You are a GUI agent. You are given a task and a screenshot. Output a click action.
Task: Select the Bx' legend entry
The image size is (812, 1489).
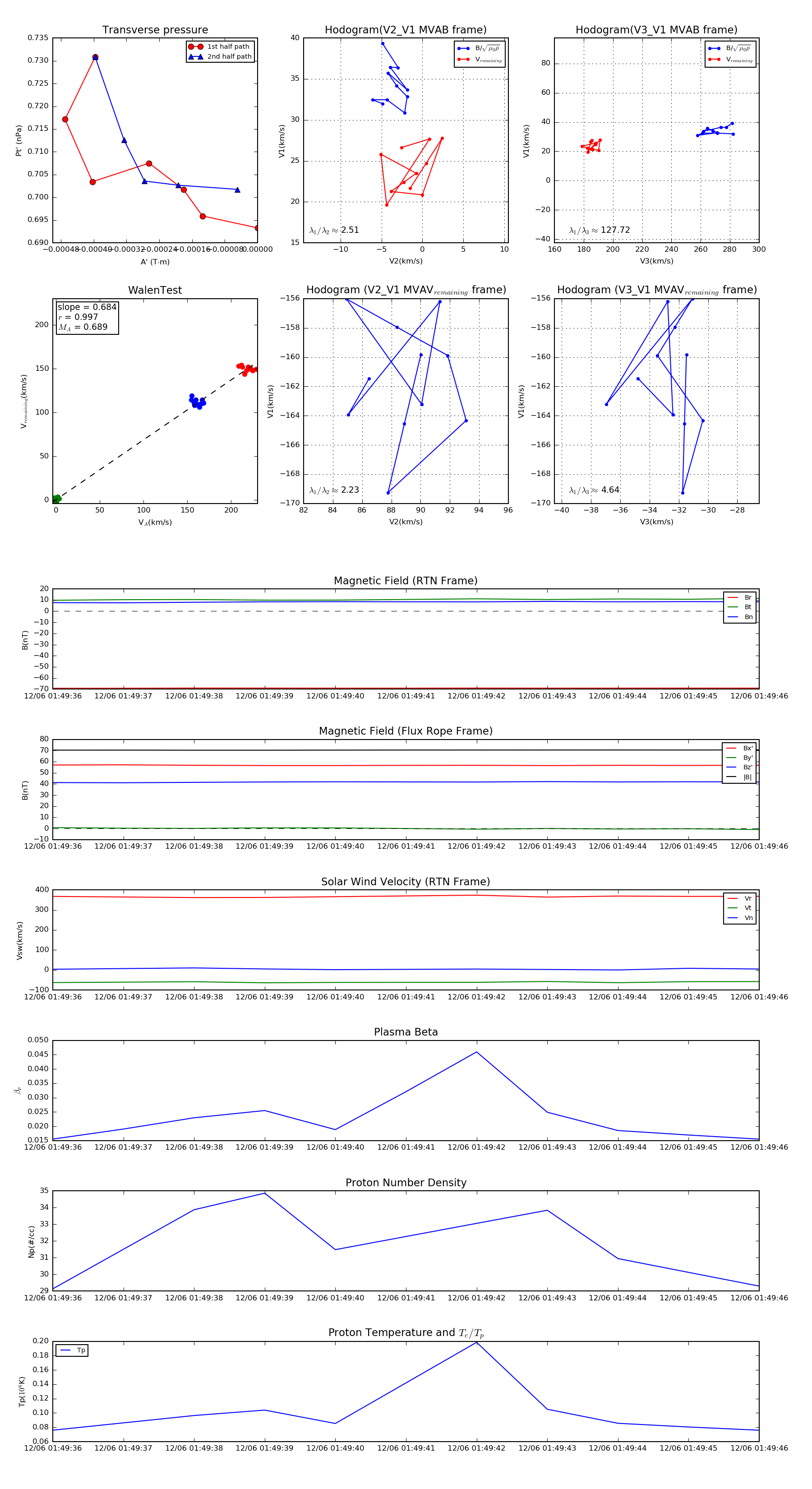pyautogui.click(x=740, y=748)
